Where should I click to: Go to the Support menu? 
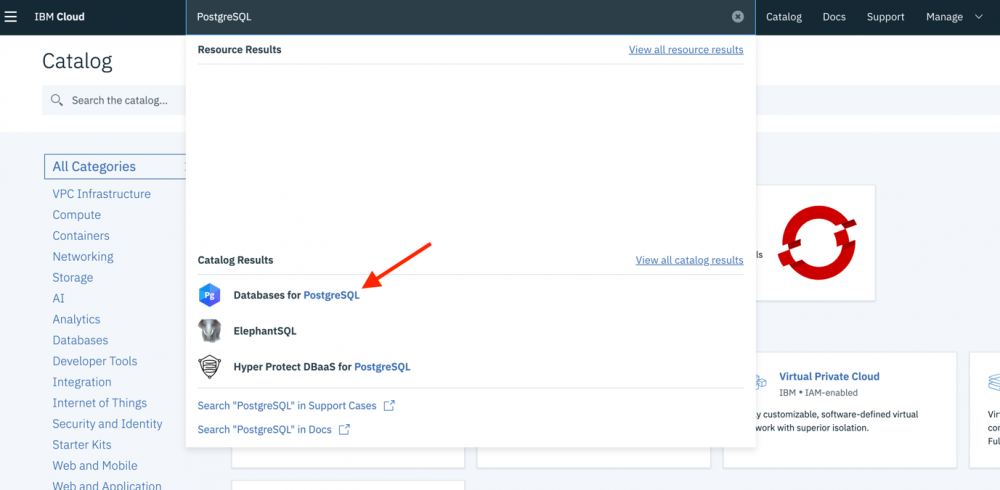coord(885,17)
